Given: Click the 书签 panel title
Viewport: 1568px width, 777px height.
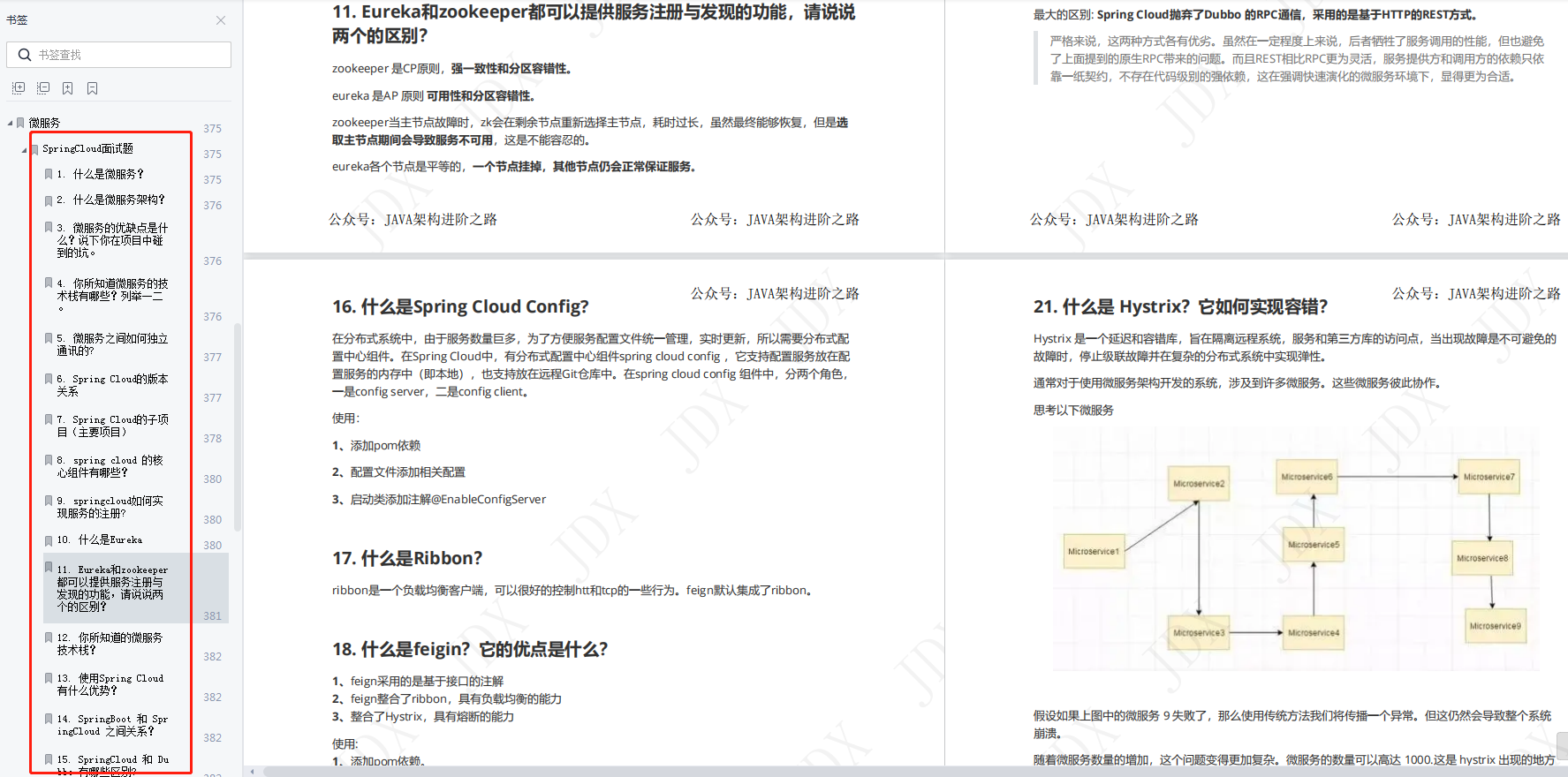Looking at the screenshot, I should click(17, 19).
